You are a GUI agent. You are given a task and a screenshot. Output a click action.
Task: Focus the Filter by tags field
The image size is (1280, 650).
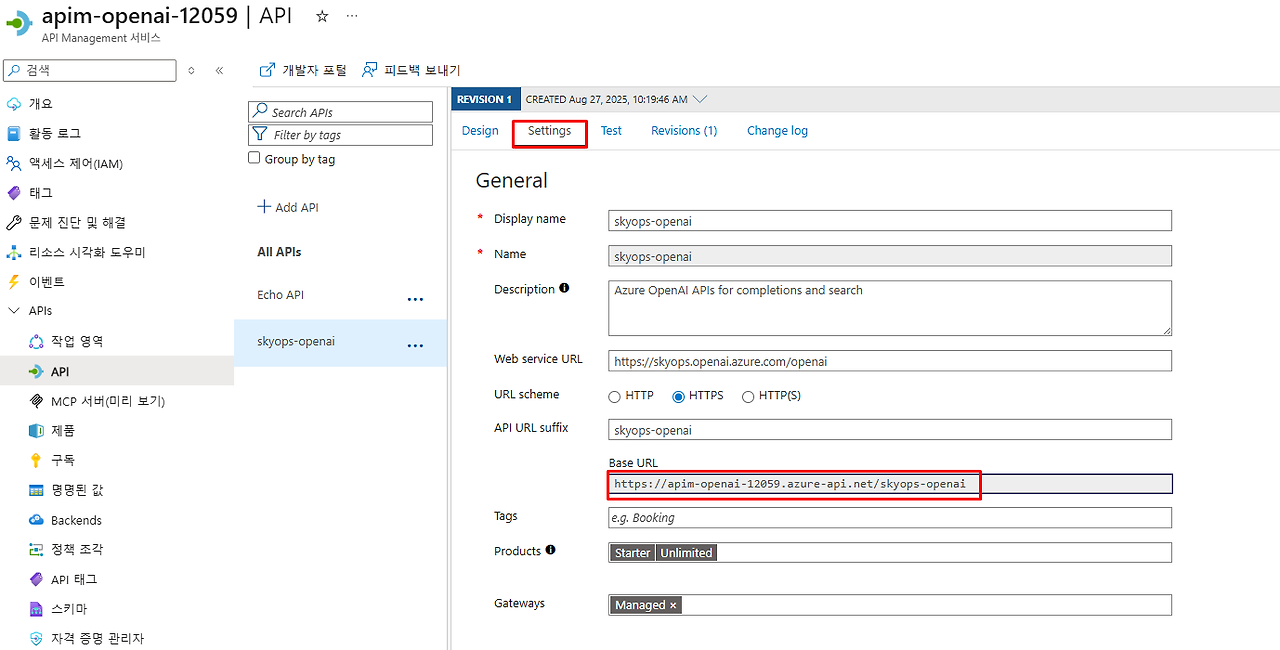[x=340, y=135]
